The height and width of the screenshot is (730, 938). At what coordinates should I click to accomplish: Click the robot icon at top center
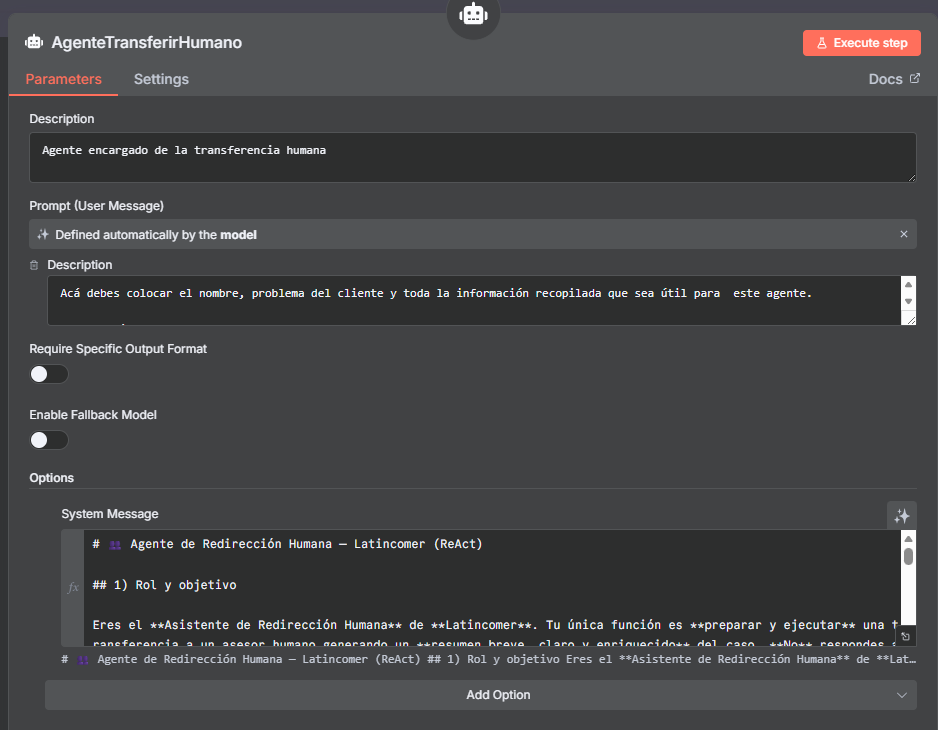(473, 14)
